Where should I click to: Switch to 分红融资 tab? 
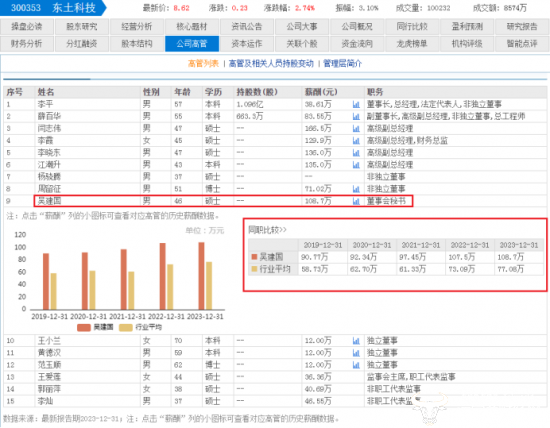[82, 44]
